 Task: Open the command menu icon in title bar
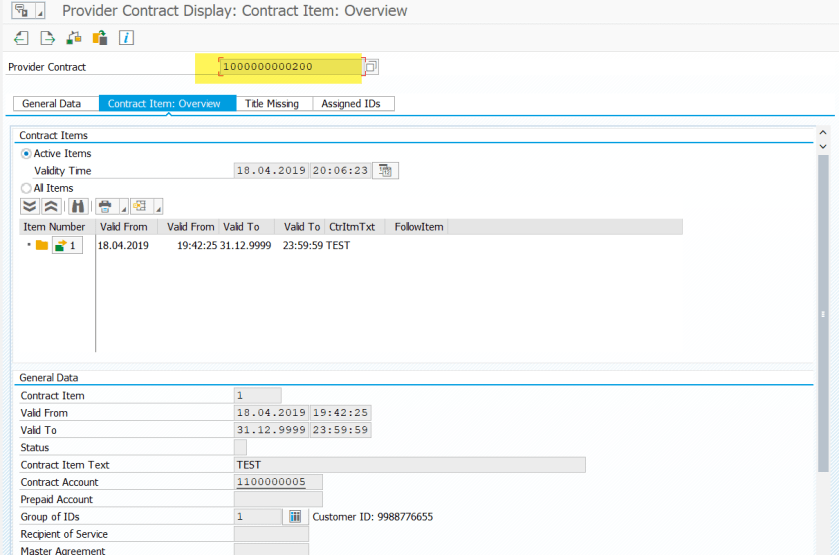point(21,10)
